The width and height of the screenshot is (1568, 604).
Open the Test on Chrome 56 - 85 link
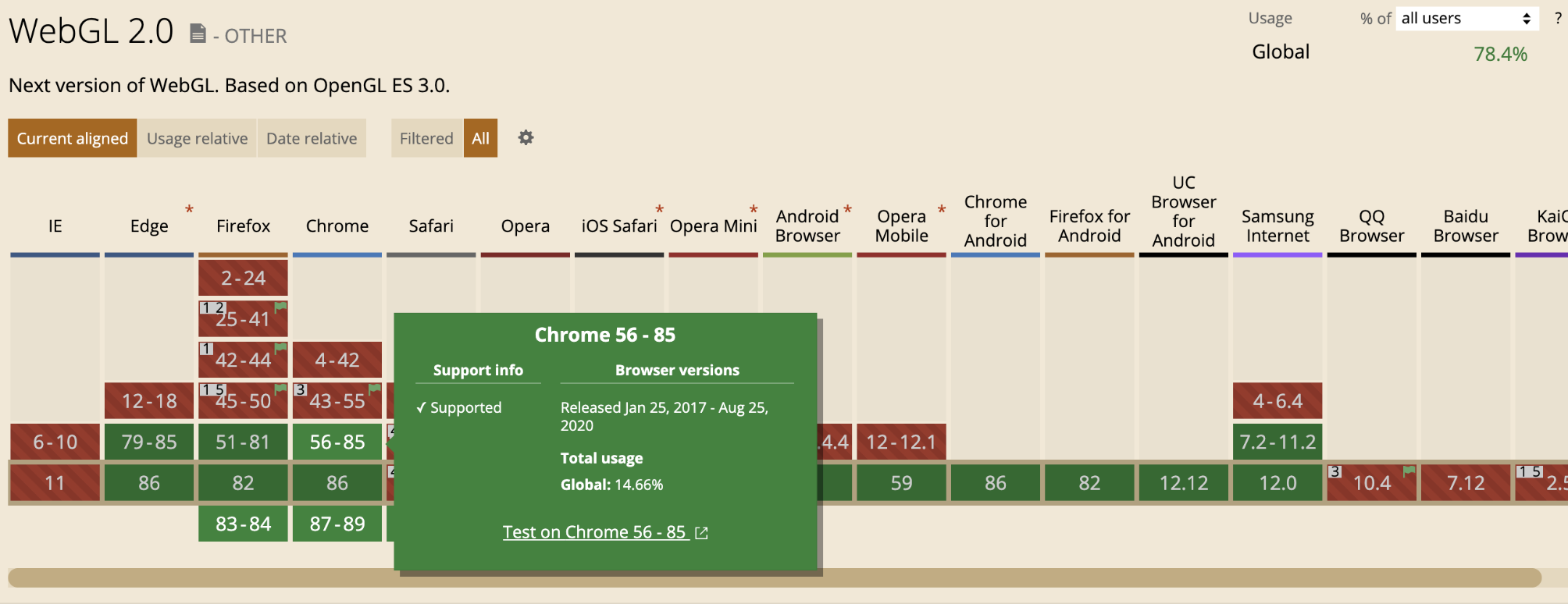pyautogui.click(x=593, y=532)
